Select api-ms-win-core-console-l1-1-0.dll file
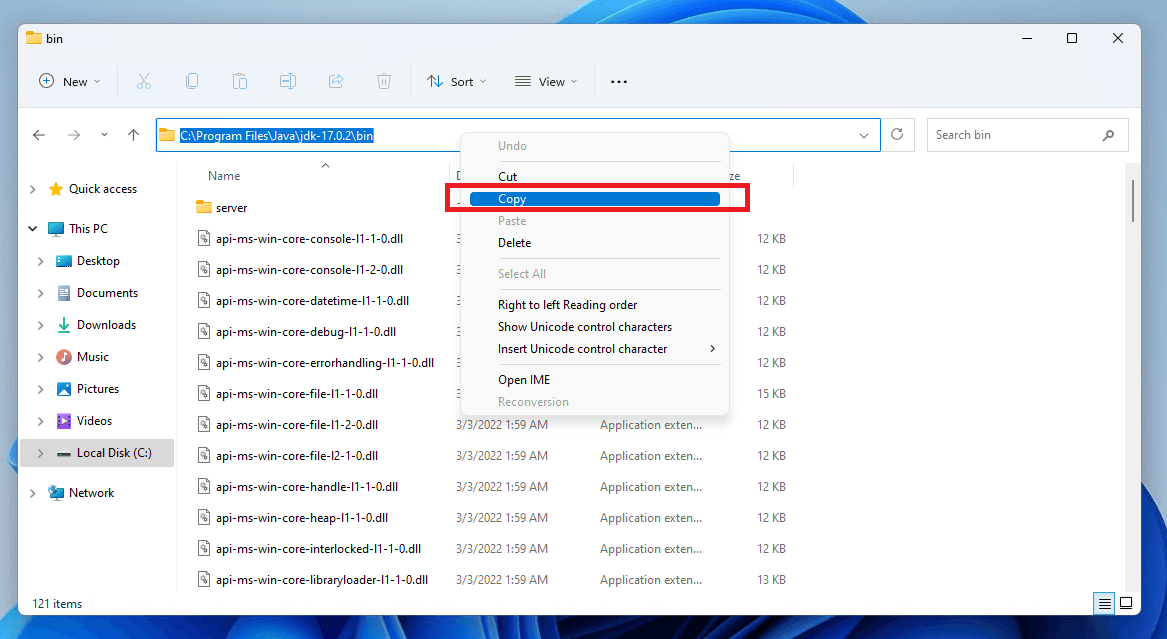1167x639 pixels. [310, 239]
